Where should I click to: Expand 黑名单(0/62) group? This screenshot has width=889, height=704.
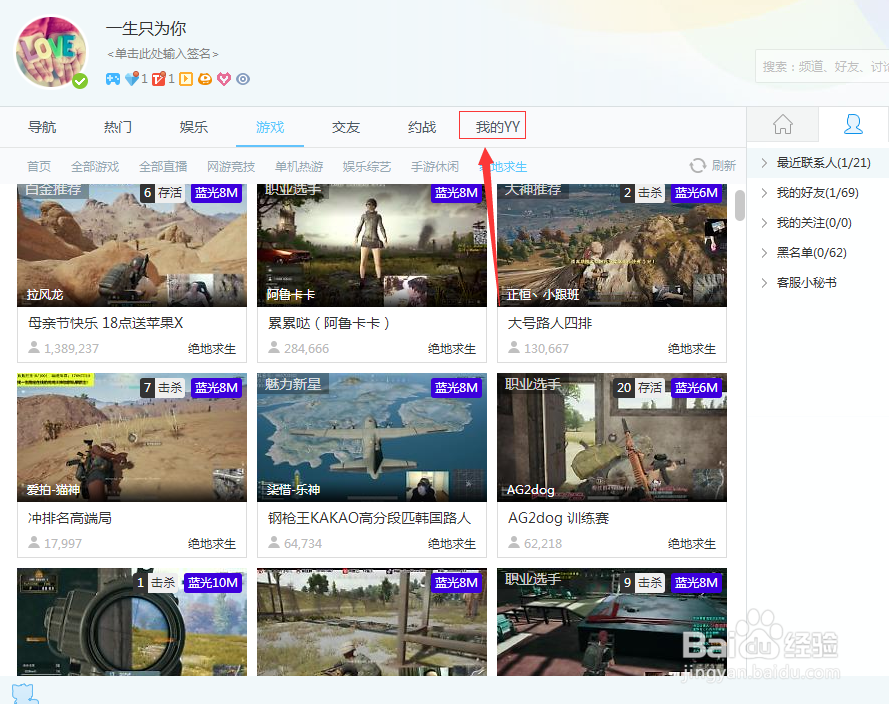[817, 253]
